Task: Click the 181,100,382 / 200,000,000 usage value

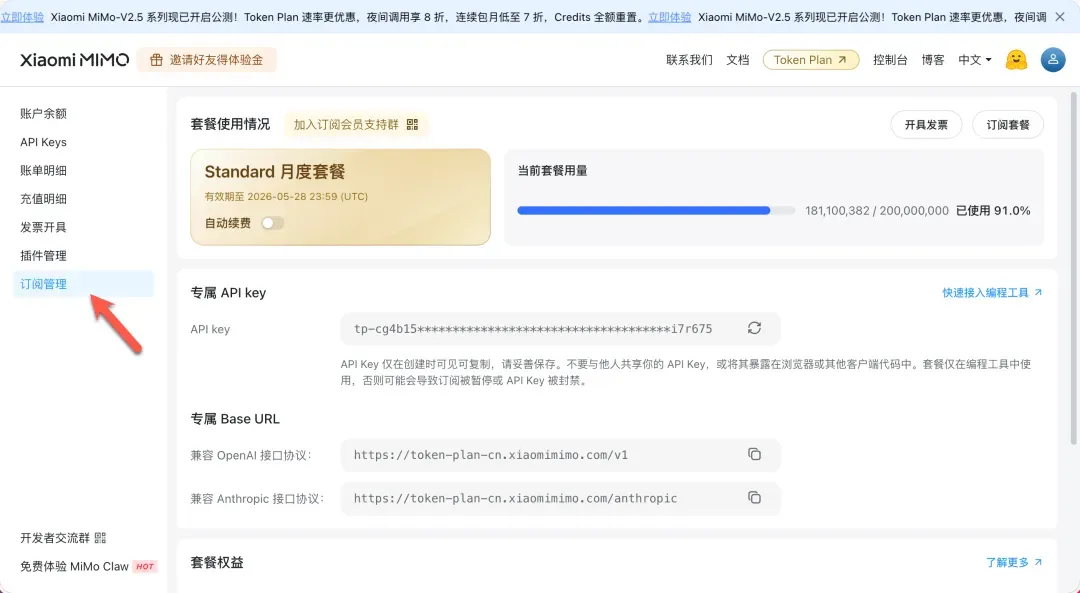Action: click(x=877, y=211)
